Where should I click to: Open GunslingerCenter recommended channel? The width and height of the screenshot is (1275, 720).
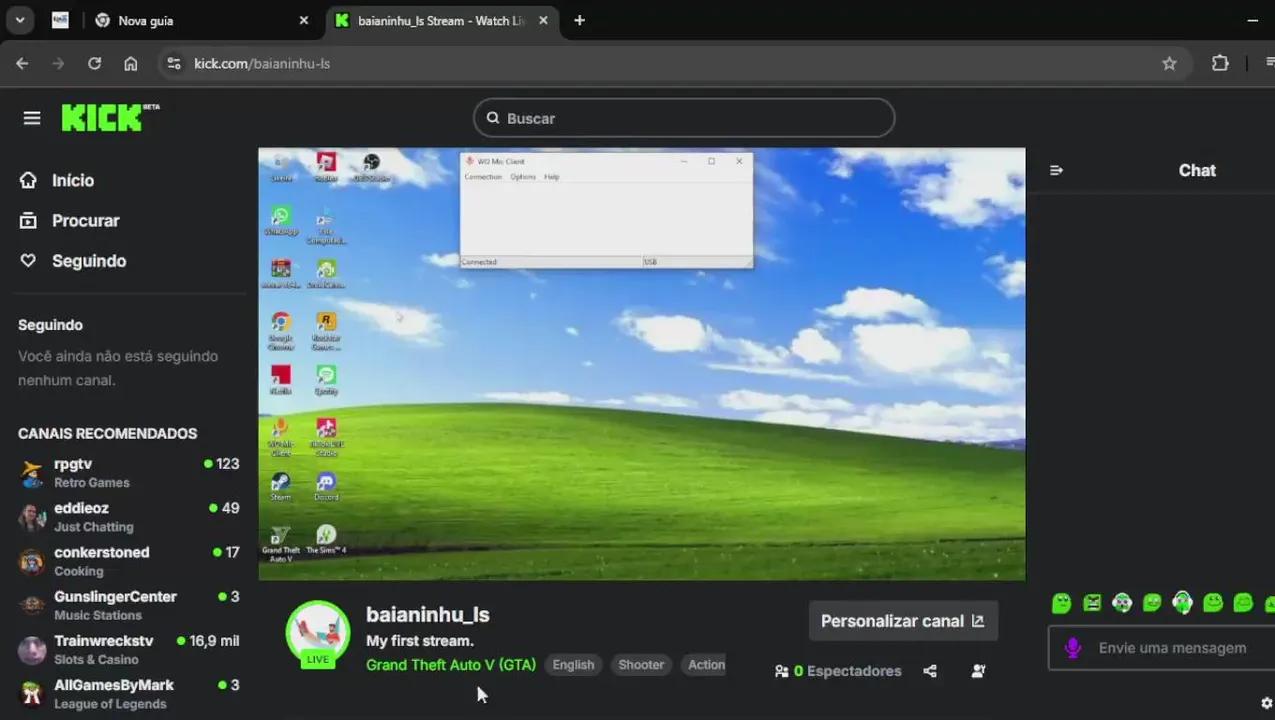tap(130, 605)
